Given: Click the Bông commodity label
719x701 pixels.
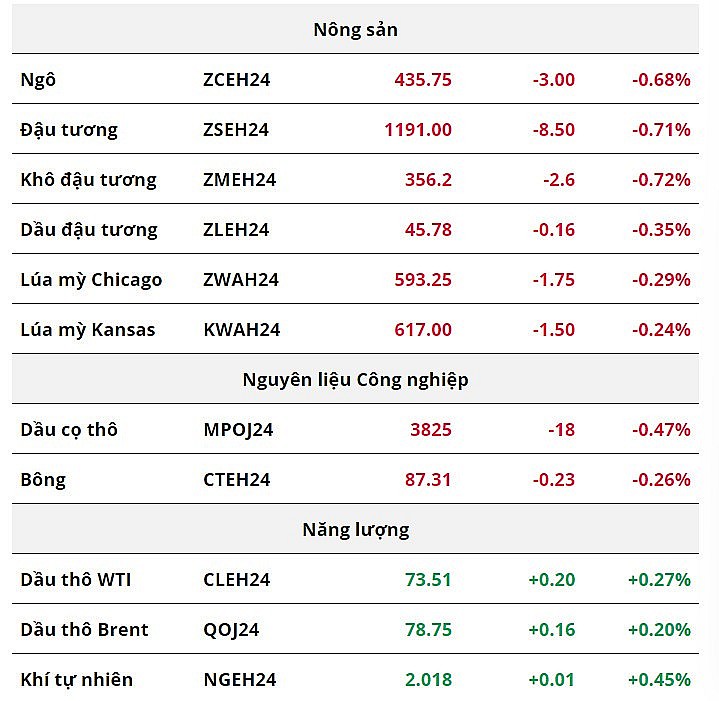Looking at the screenshot, I should (x=43, y=480).
